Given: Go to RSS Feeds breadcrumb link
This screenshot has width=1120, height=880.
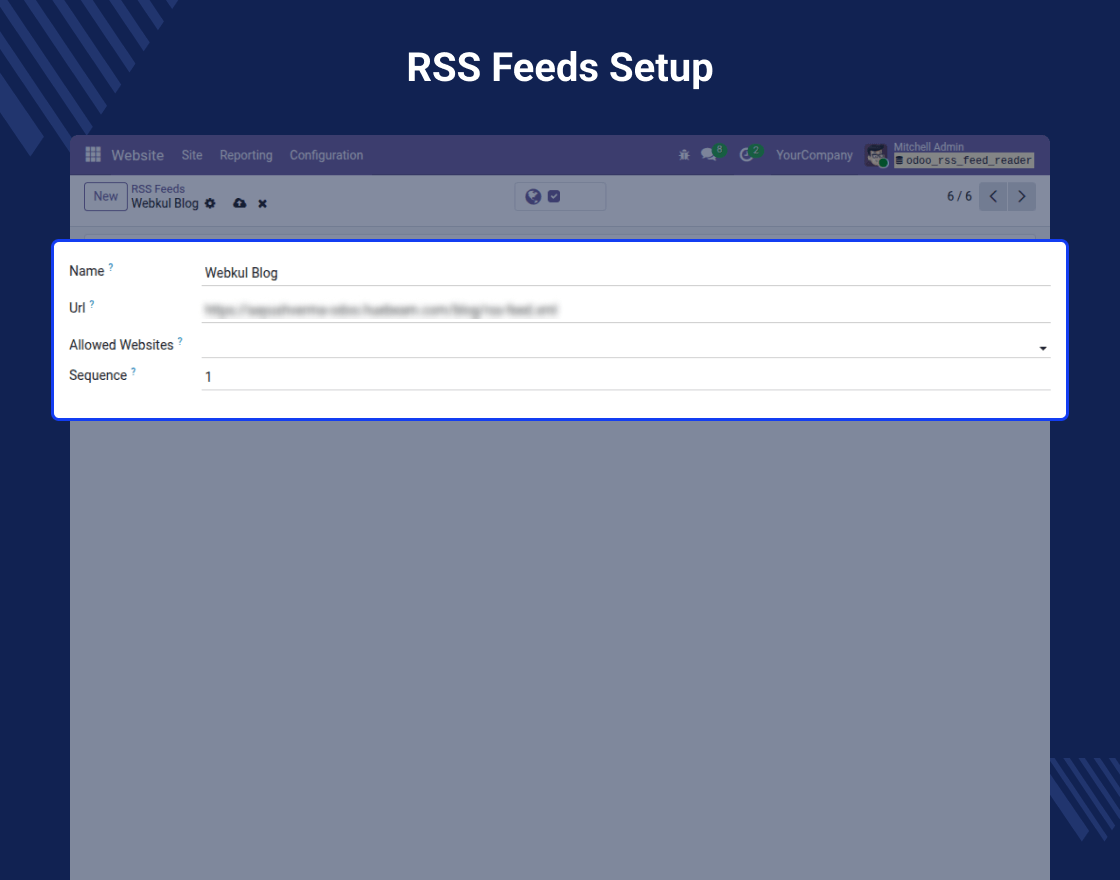Looking at the screenshot, I should coord(158,188).
